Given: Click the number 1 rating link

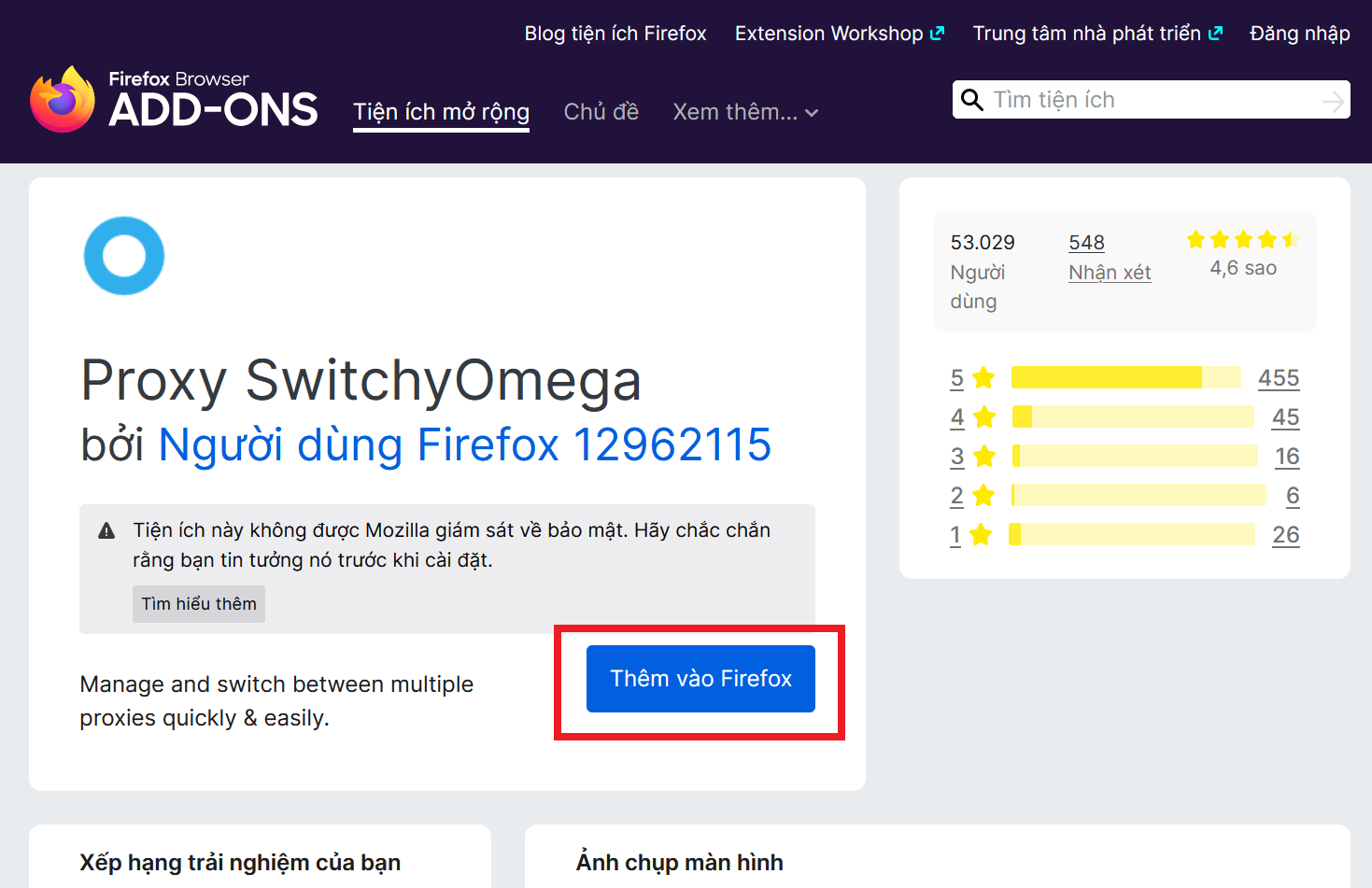Looking at the screenshot, I should tap(955, 535).
